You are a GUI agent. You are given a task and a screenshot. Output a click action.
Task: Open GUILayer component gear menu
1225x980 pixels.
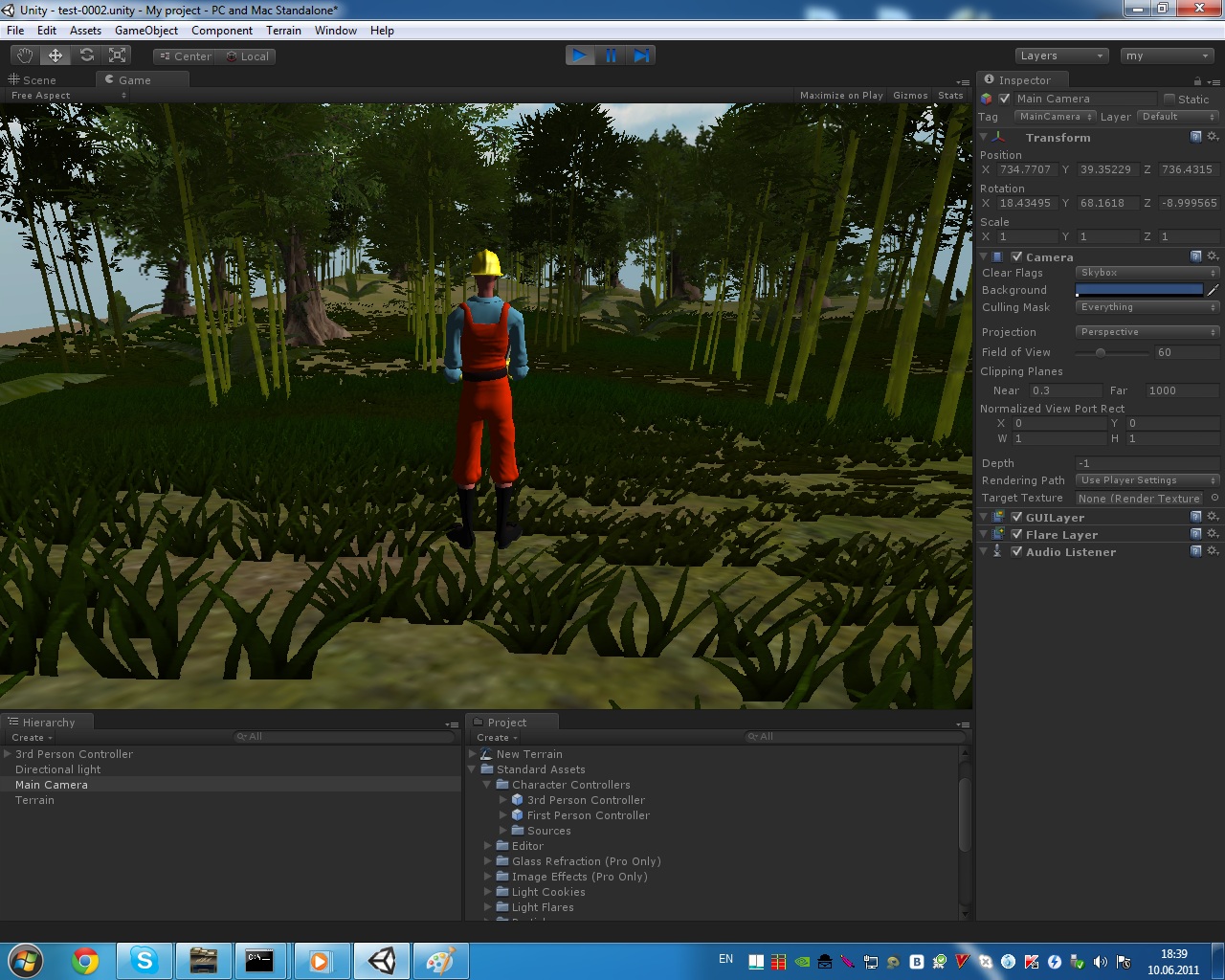(1213, 517)
